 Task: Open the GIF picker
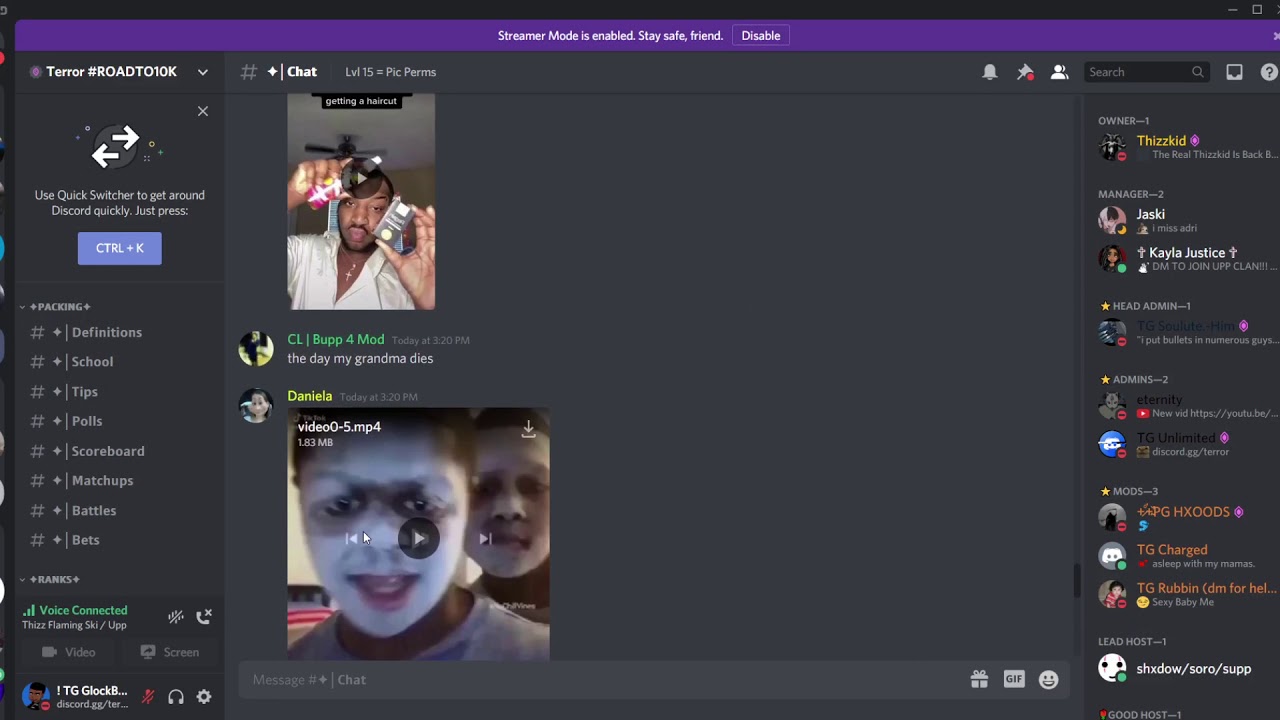tap(1014, 679)
